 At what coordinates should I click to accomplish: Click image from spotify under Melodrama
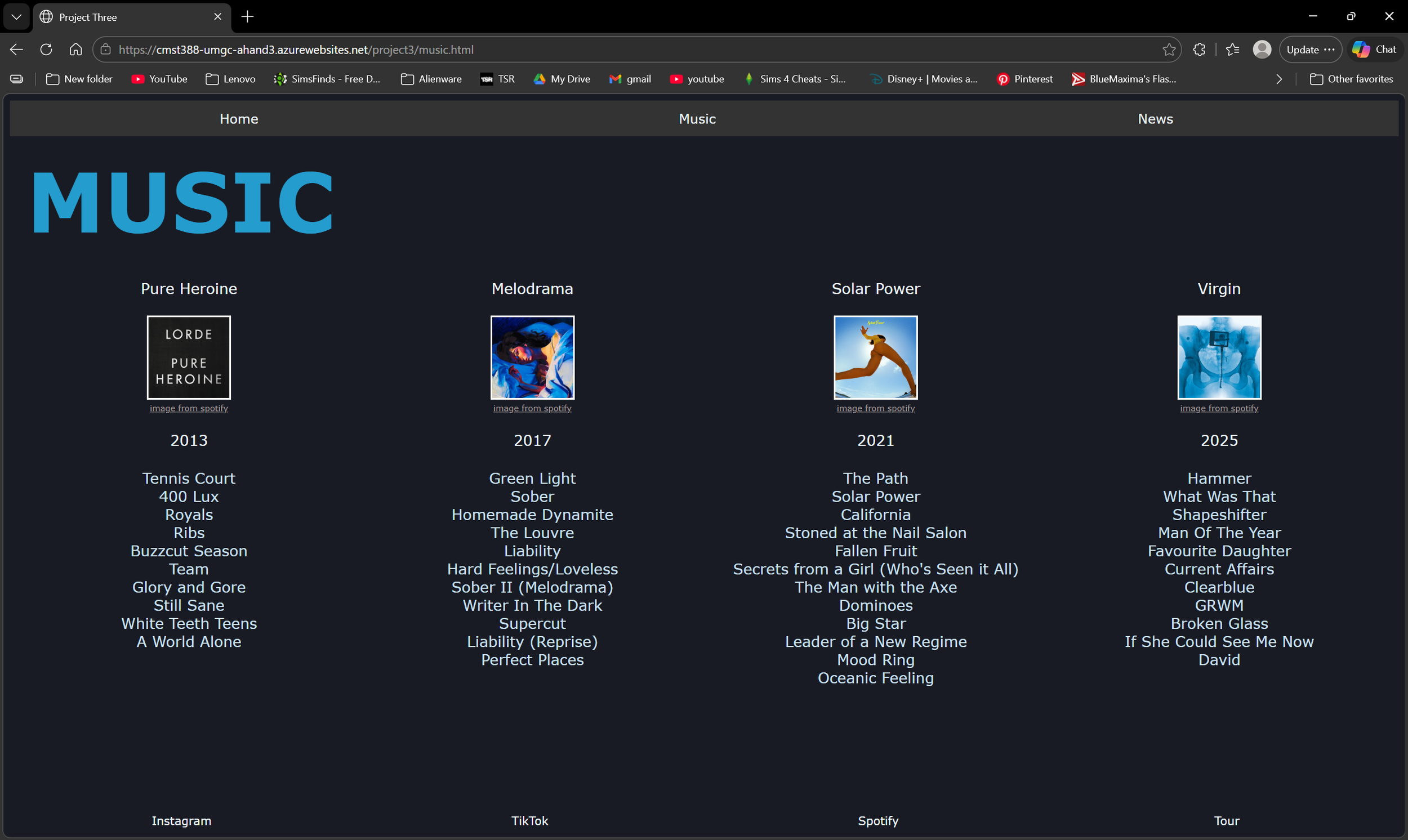click(x=532, y=408)
